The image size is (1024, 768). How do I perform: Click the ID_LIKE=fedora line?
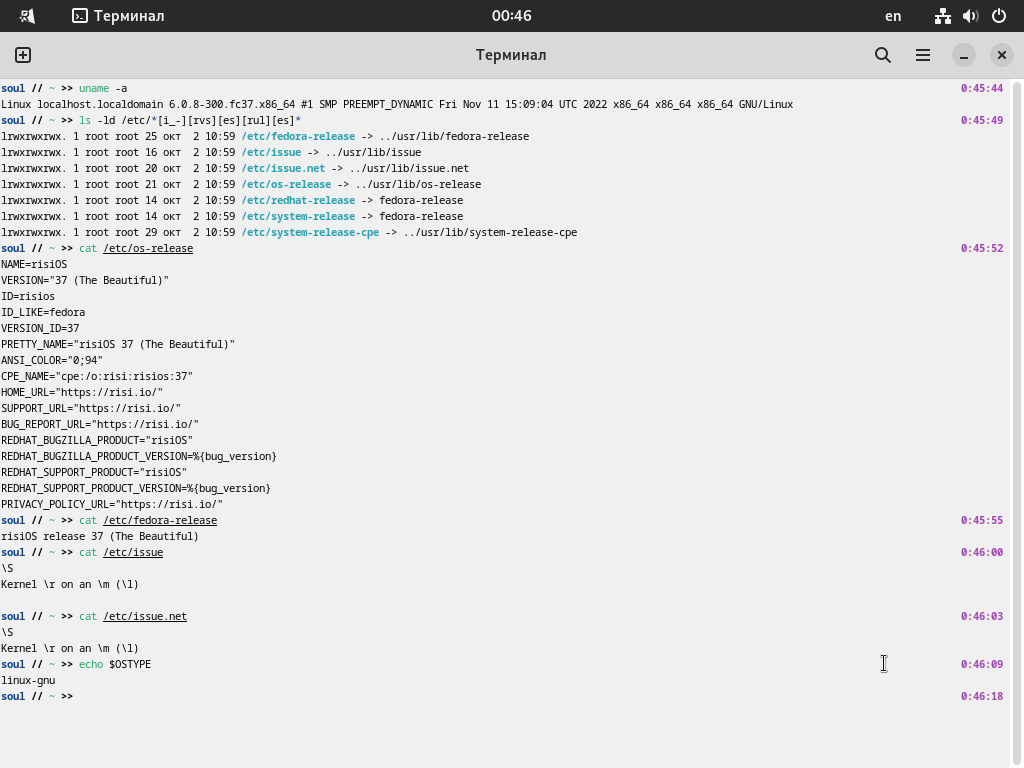[x=43, y=312]
